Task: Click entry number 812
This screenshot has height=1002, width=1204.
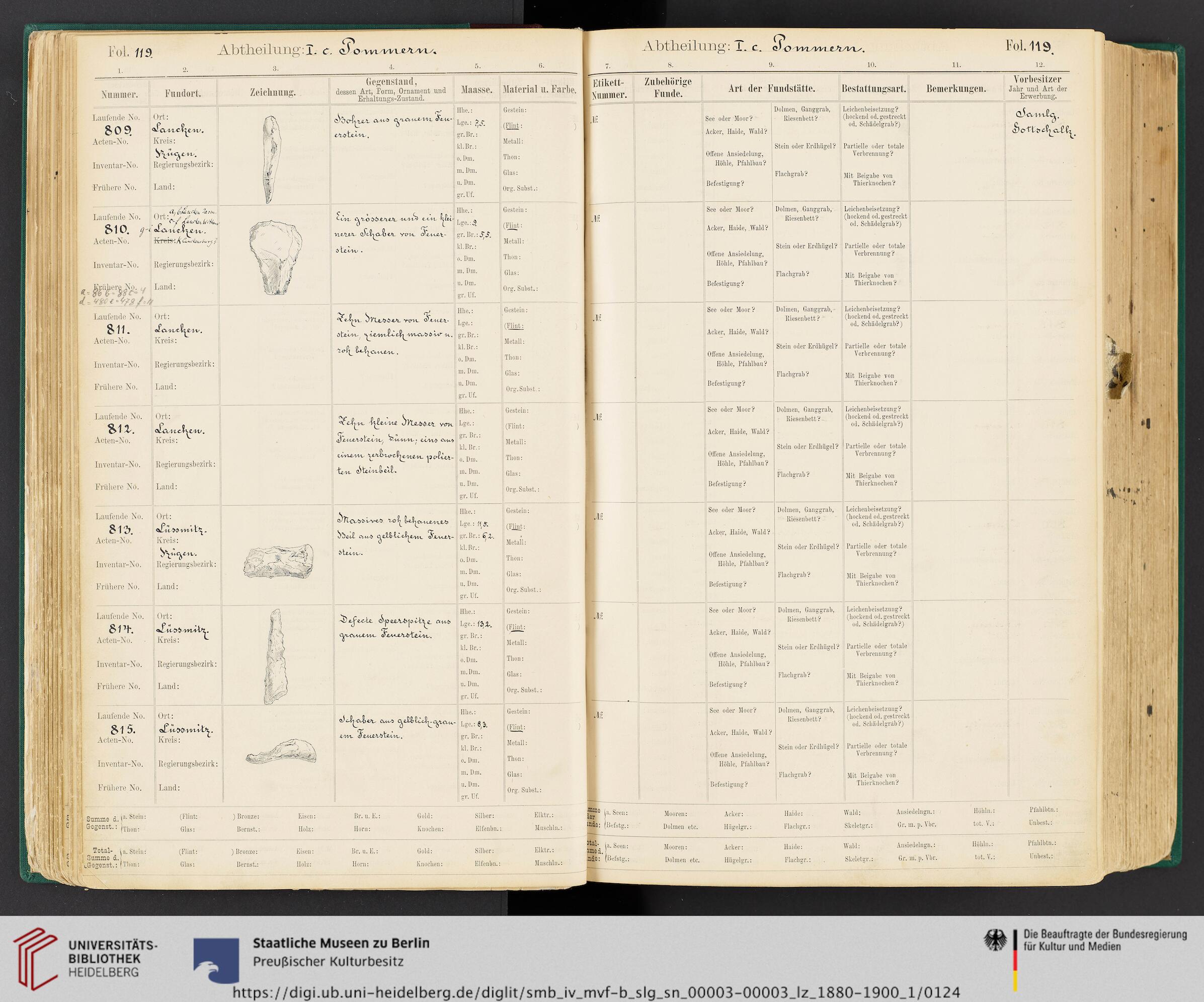Action: [x=120, y=429]
